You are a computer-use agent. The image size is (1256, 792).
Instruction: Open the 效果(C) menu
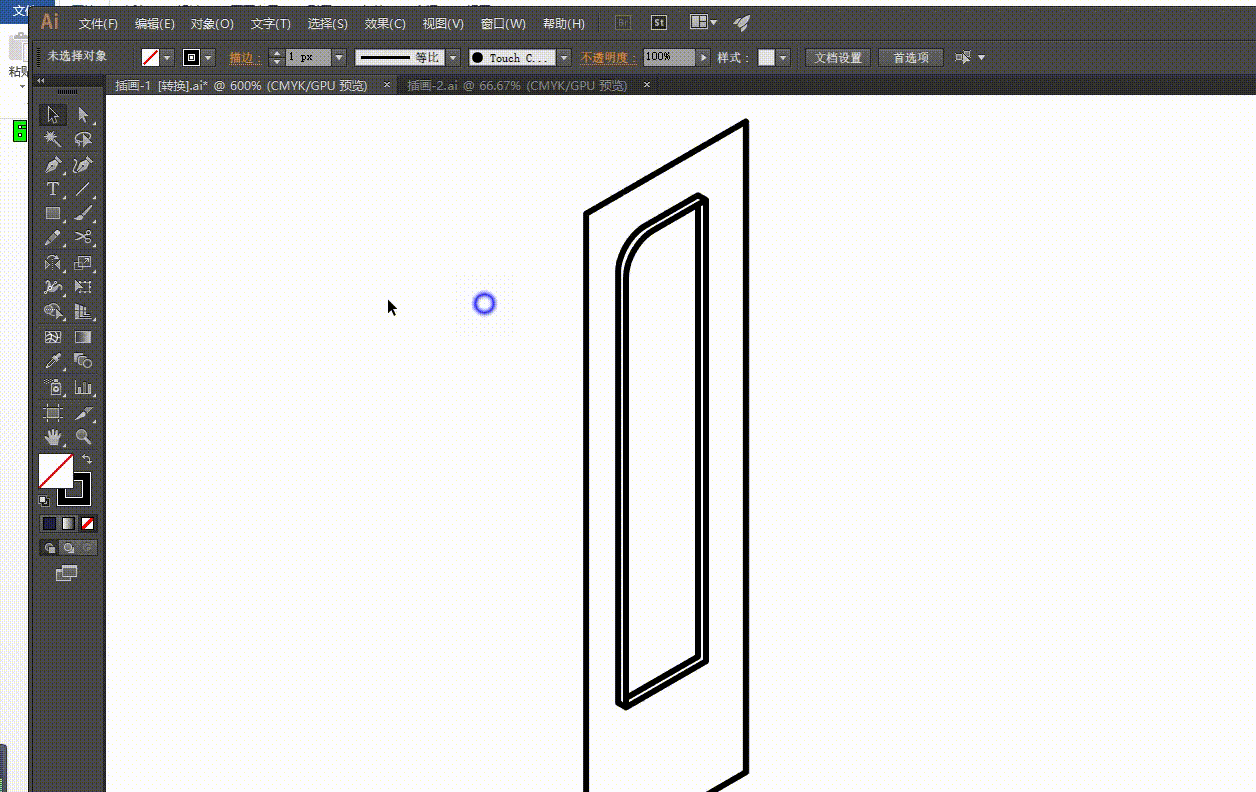[385, 23]
